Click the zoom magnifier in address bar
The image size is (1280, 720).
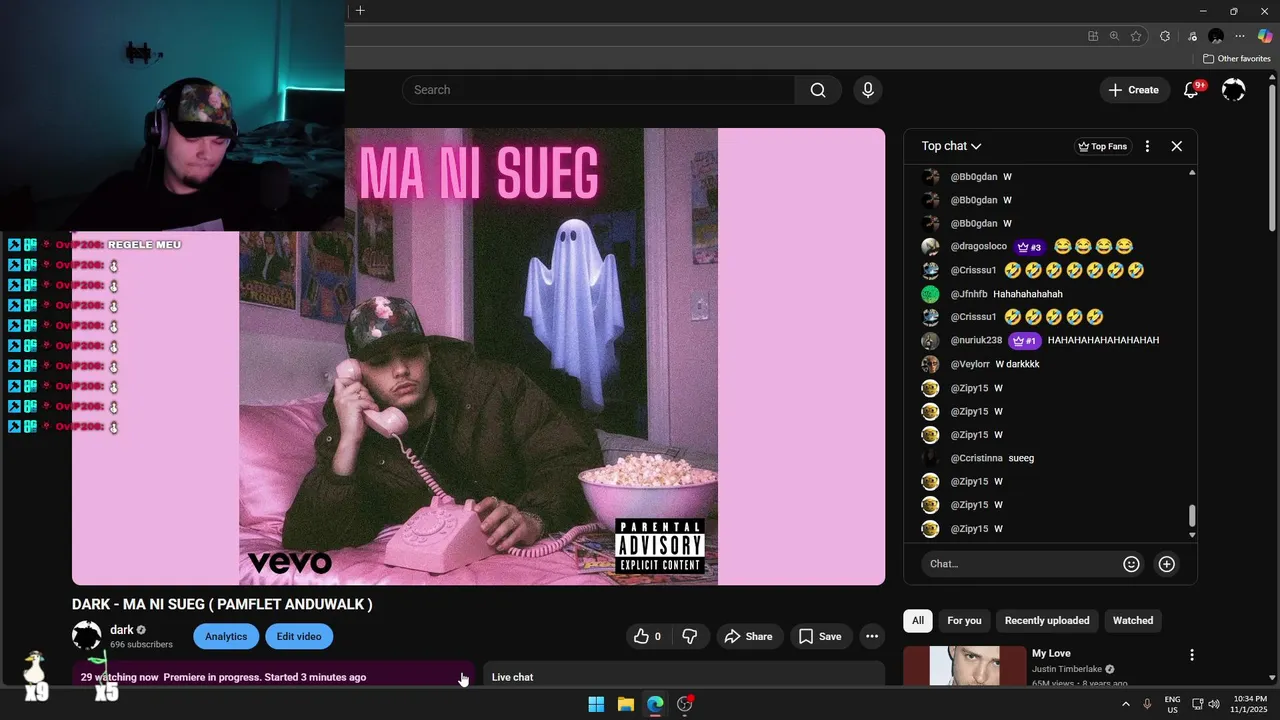tap(1114, 36)
